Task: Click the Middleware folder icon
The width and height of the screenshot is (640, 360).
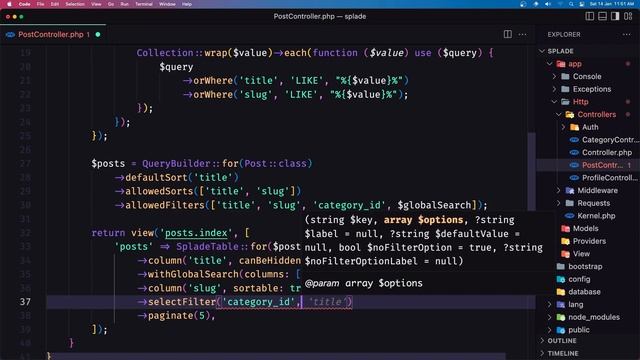Action: [x=570, y=190]
